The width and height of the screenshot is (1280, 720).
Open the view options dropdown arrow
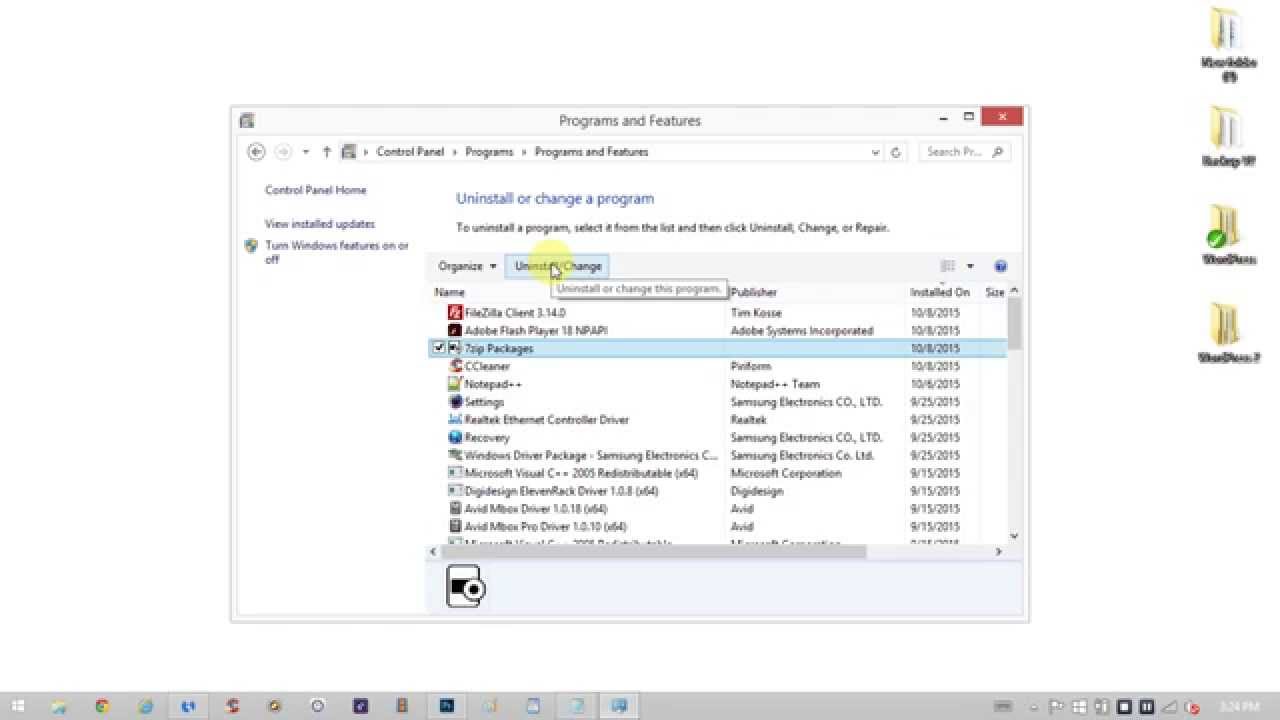coord(970,266)
